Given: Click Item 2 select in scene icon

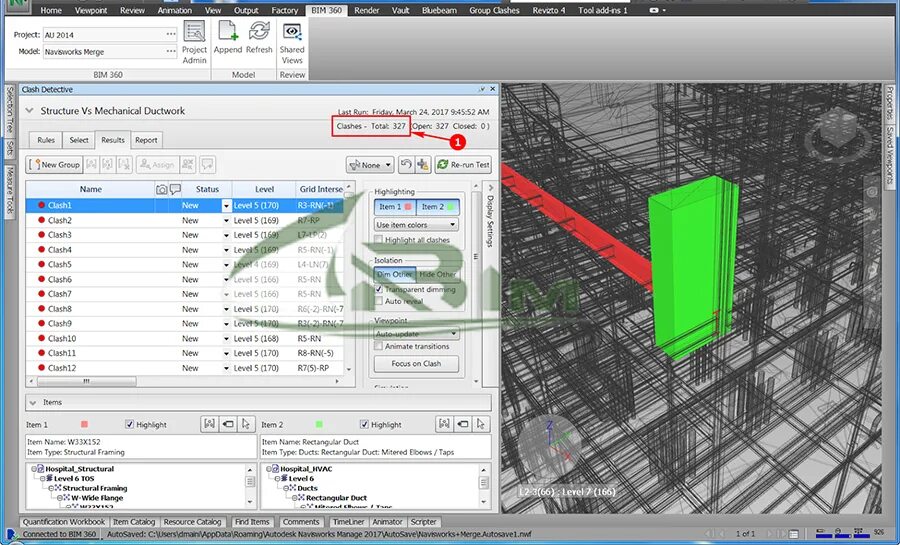Looking at the screenshot, I should 480,424.
